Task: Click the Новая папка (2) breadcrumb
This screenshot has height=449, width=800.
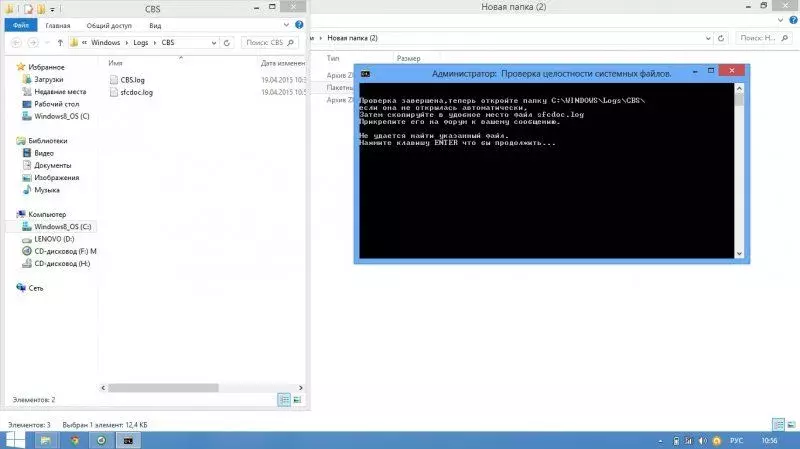Action: pyautogui.click(x=352, y=38)
